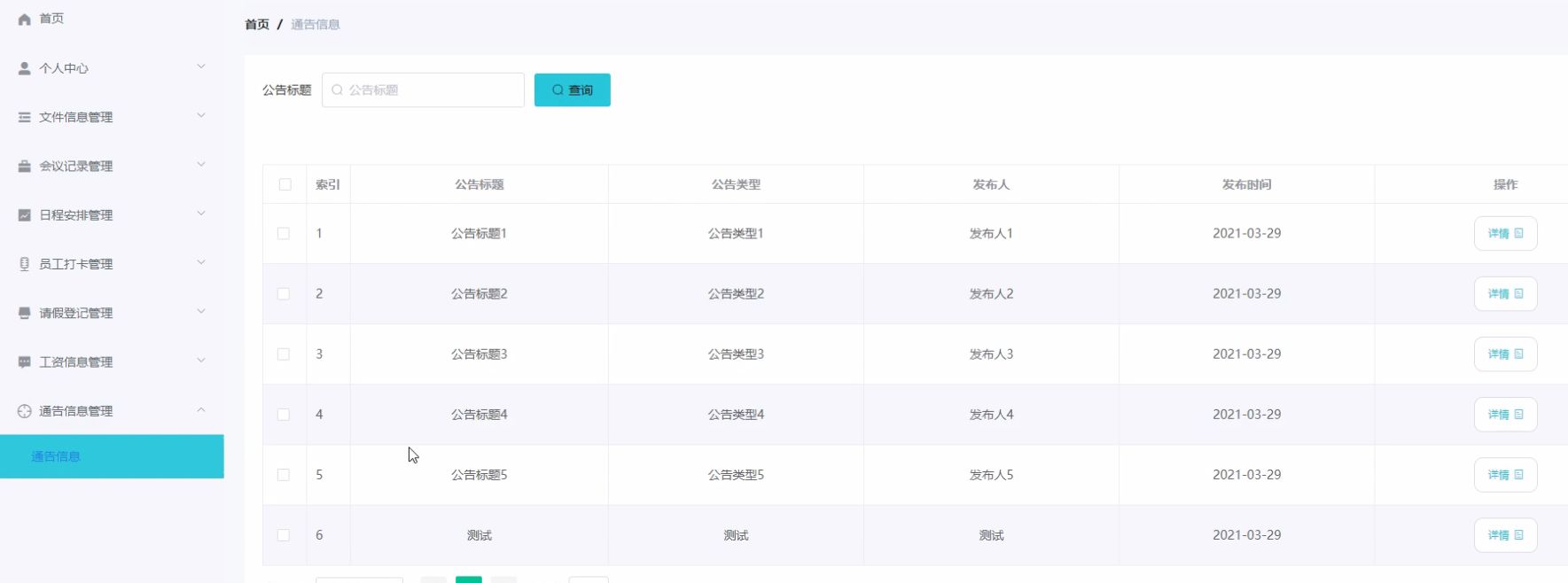Toggle the select-all header checkbox
Image resolution: width=1568 pixels, height=583 pixels.
coord(285,184)
